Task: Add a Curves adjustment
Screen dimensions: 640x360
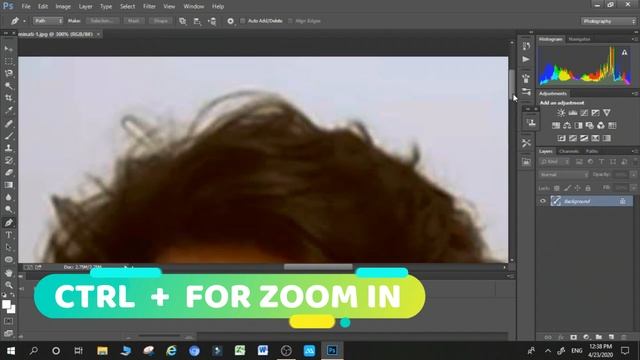Action: tap(584, 113)
